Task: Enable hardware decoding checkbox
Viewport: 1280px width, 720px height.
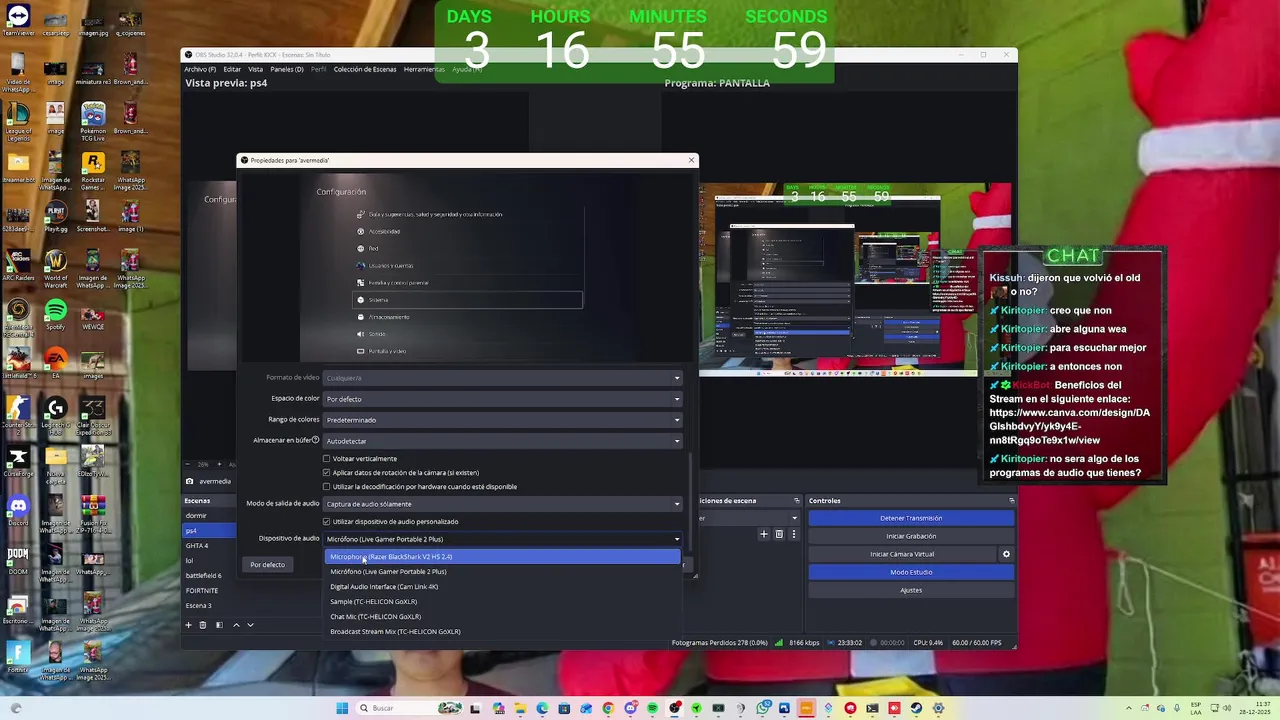Action: click(x=326, y=486)
